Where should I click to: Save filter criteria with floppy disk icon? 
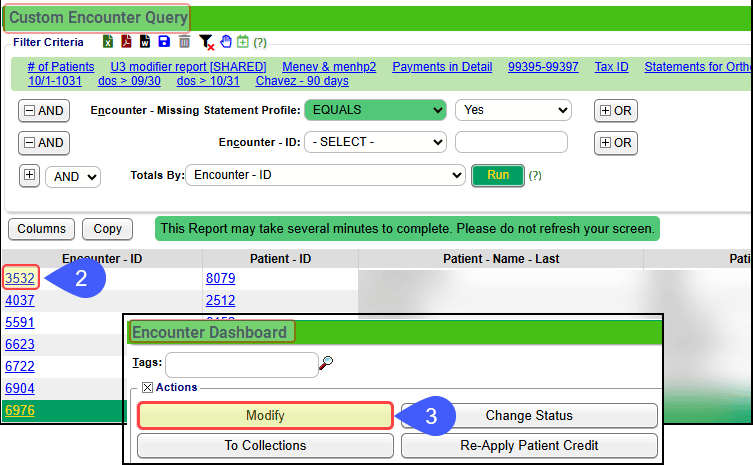click(x=164, y=42)
